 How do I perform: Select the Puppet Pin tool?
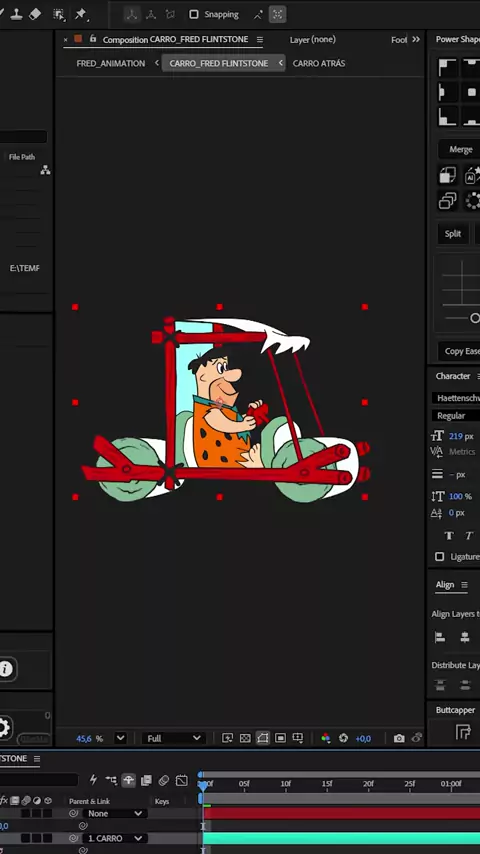tap(81, 14)
